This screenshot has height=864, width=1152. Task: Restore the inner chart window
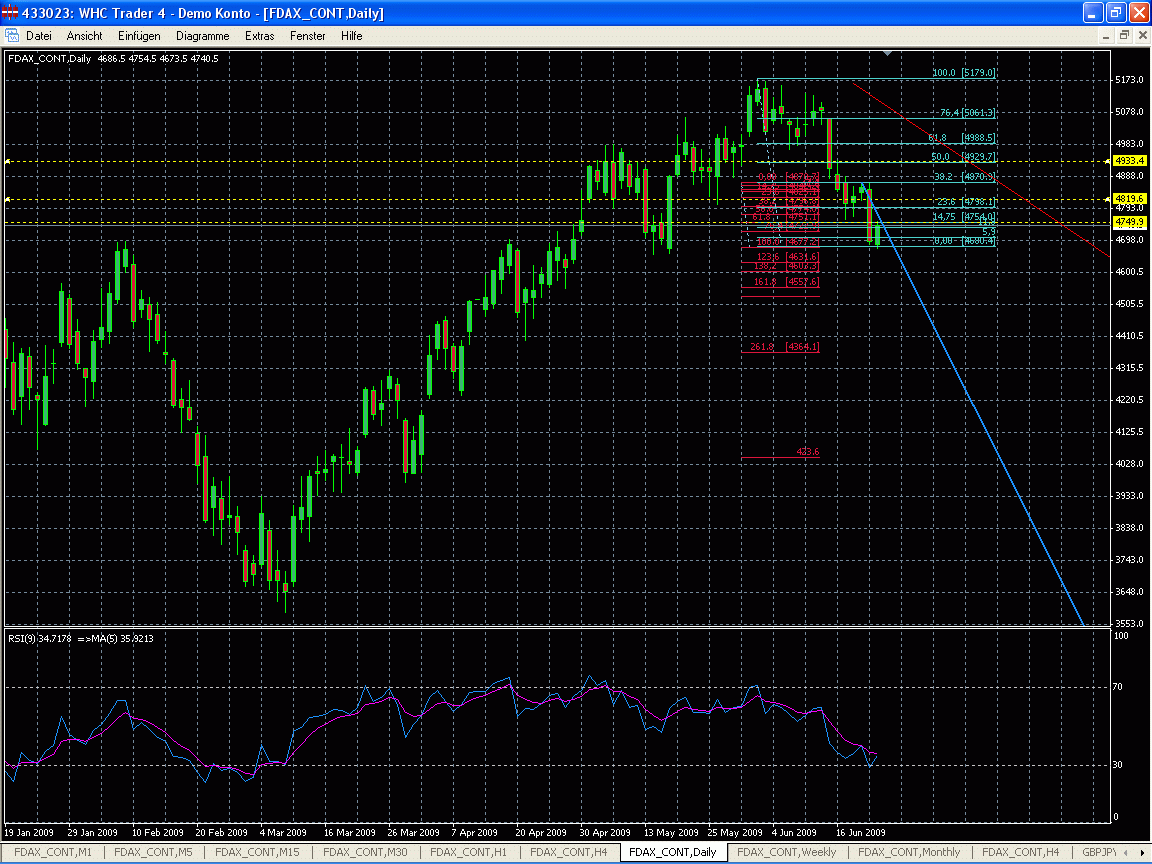pos(1124,35)
